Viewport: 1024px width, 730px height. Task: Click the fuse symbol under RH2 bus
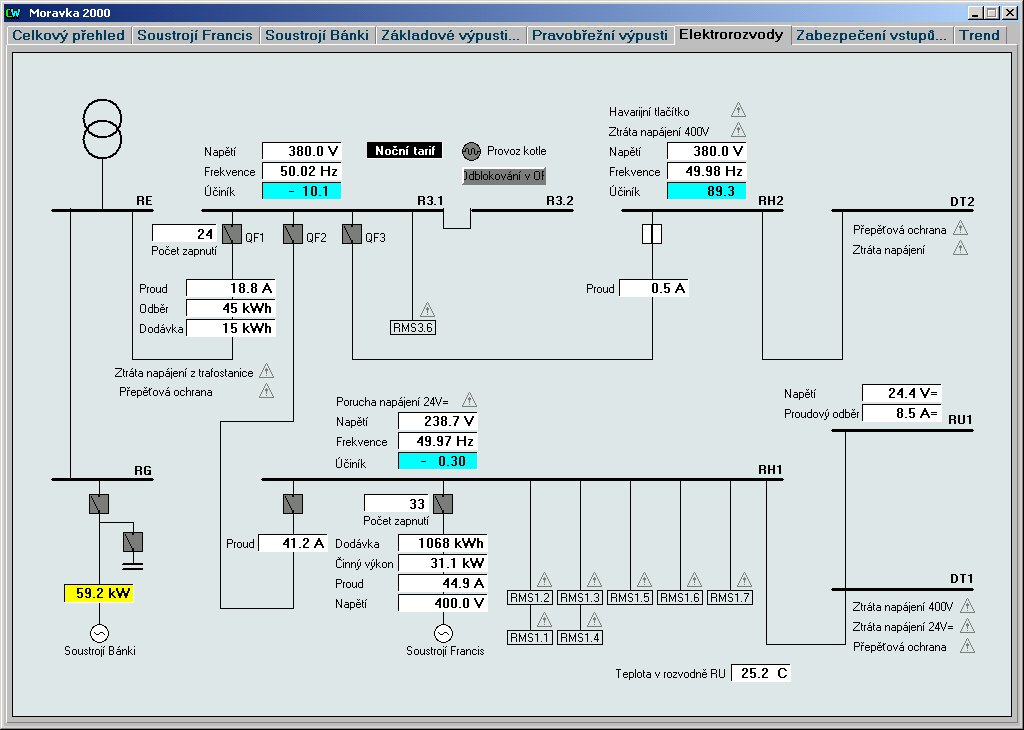pyautogui.click(x=651, y=234)
